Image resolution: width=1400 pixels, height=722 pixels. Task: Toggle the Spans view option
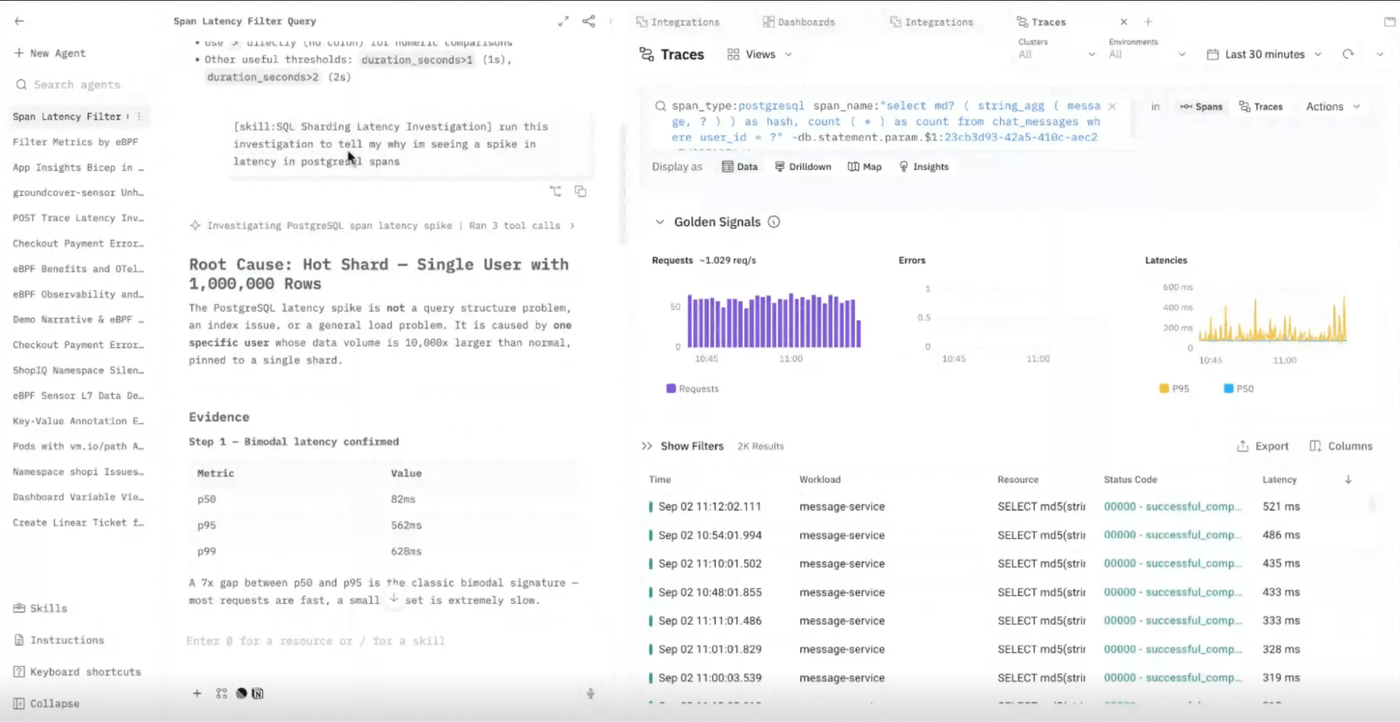[1201, 106]
